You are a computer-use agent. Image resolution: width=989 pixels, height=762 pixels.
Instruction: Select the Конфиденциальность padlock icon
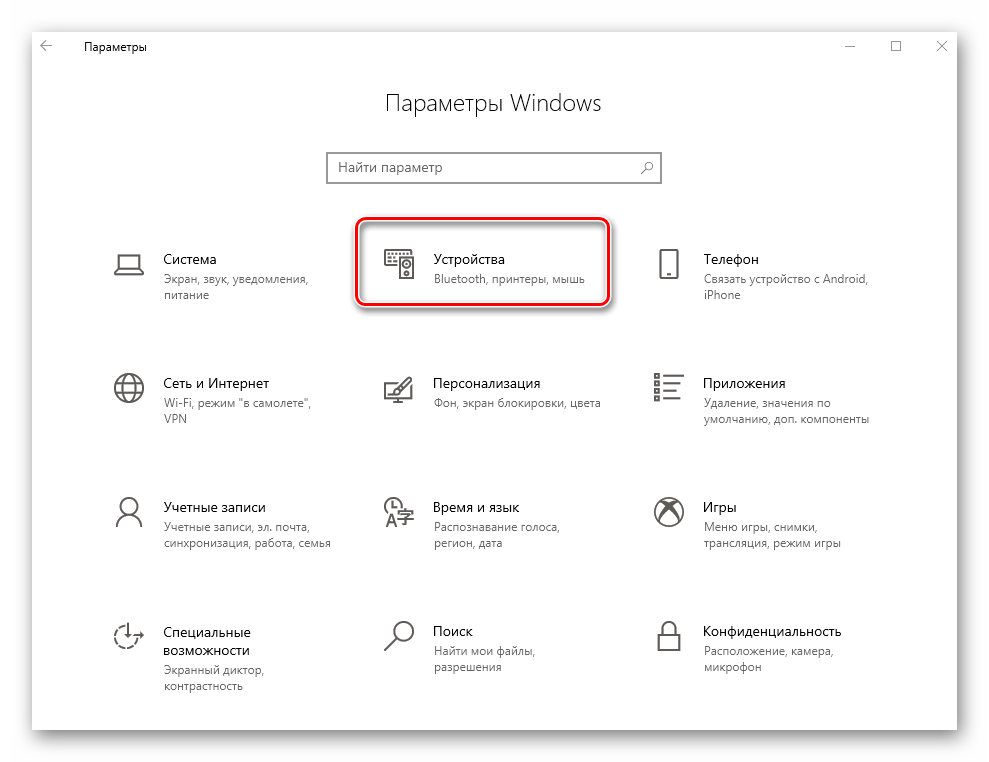(668, 636)
